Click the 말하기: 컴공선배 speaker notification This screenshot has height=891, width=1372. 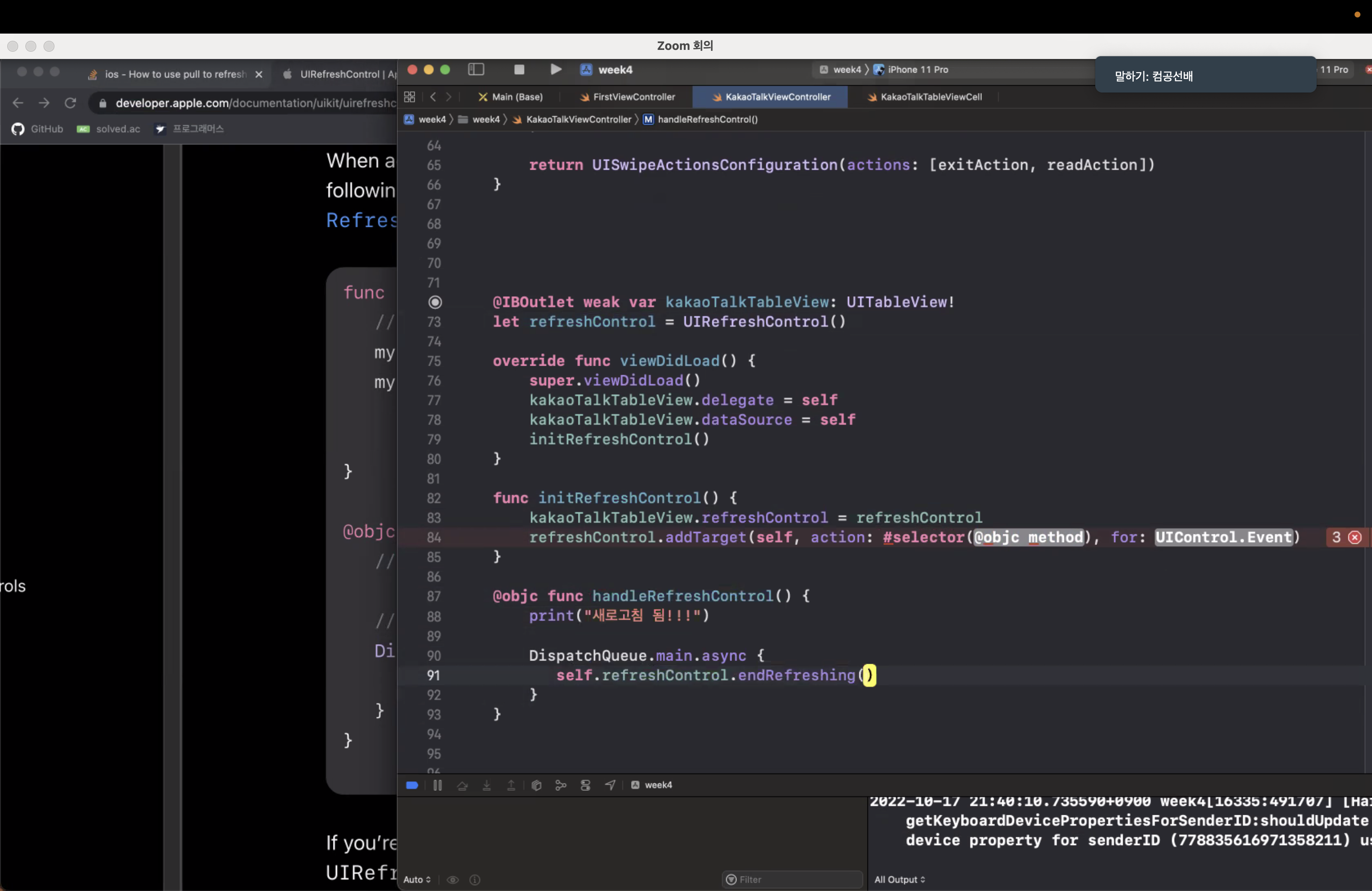(1205, 75)
